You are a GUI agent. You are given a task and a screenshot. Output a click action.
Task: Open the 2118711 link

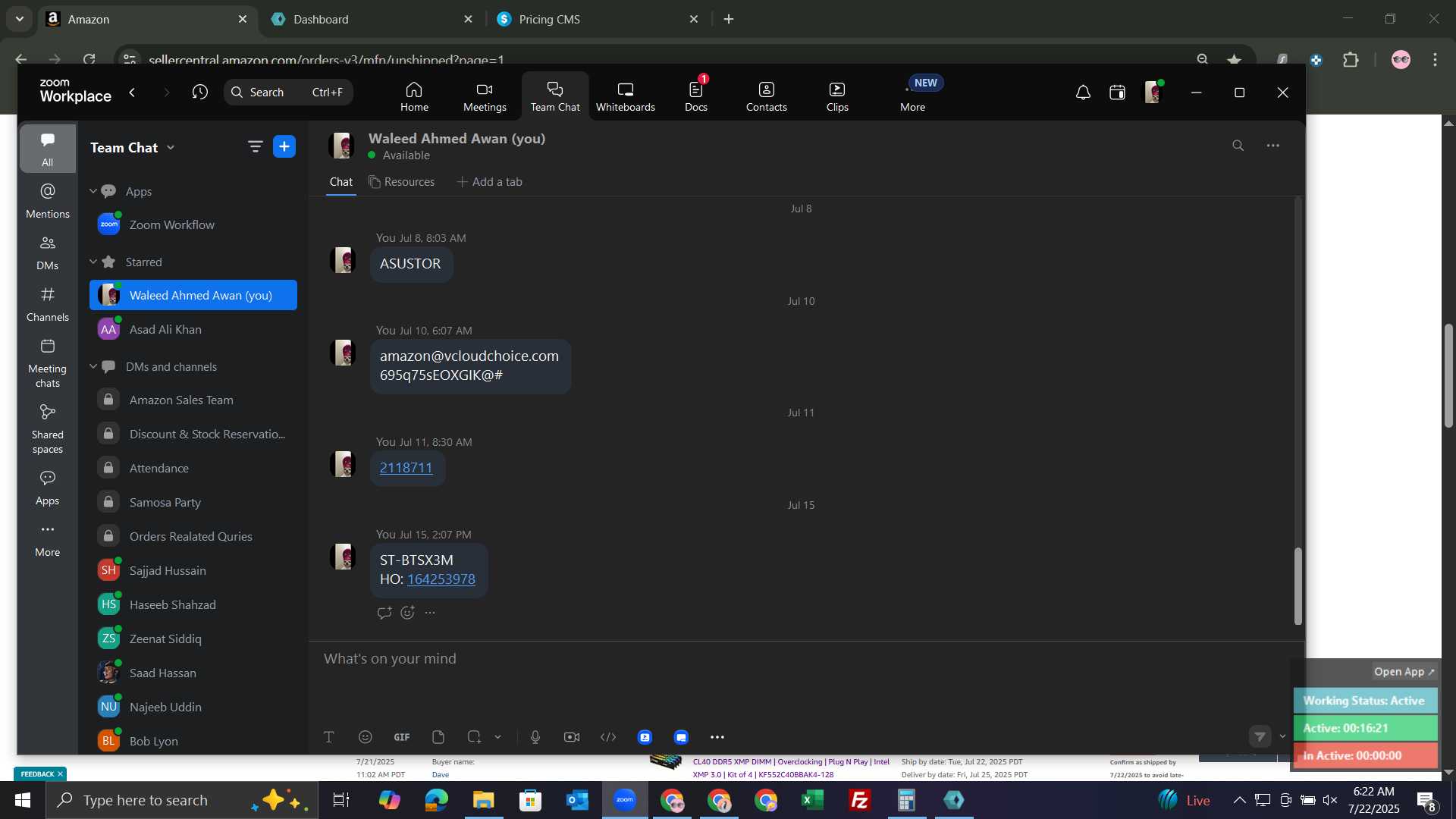[406, 468]
